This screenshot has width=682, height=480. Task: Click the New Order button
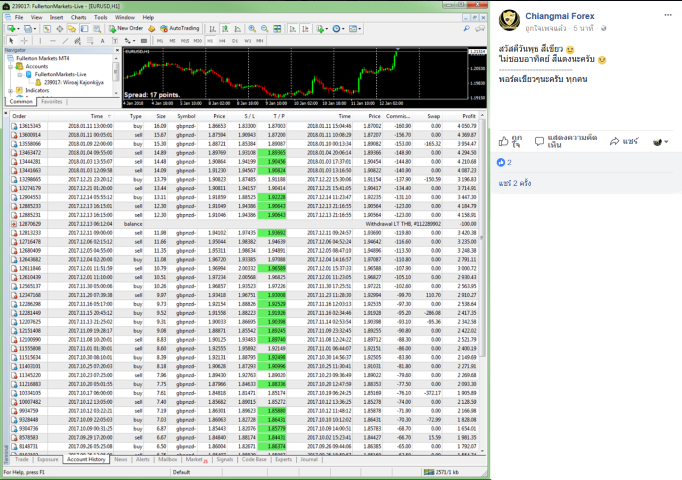[126, 29]
